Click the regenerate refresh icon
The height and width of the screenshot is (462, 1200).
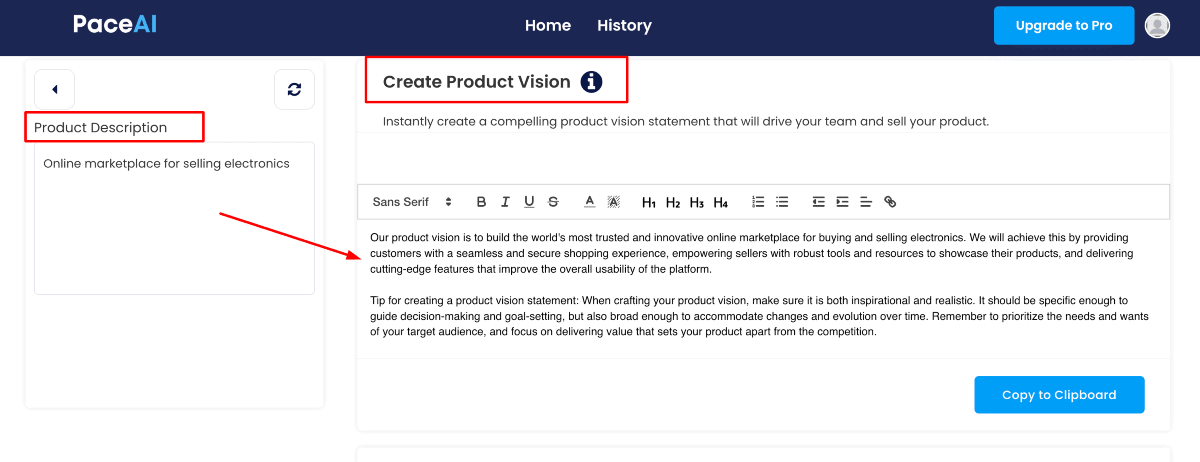(294, 90)
